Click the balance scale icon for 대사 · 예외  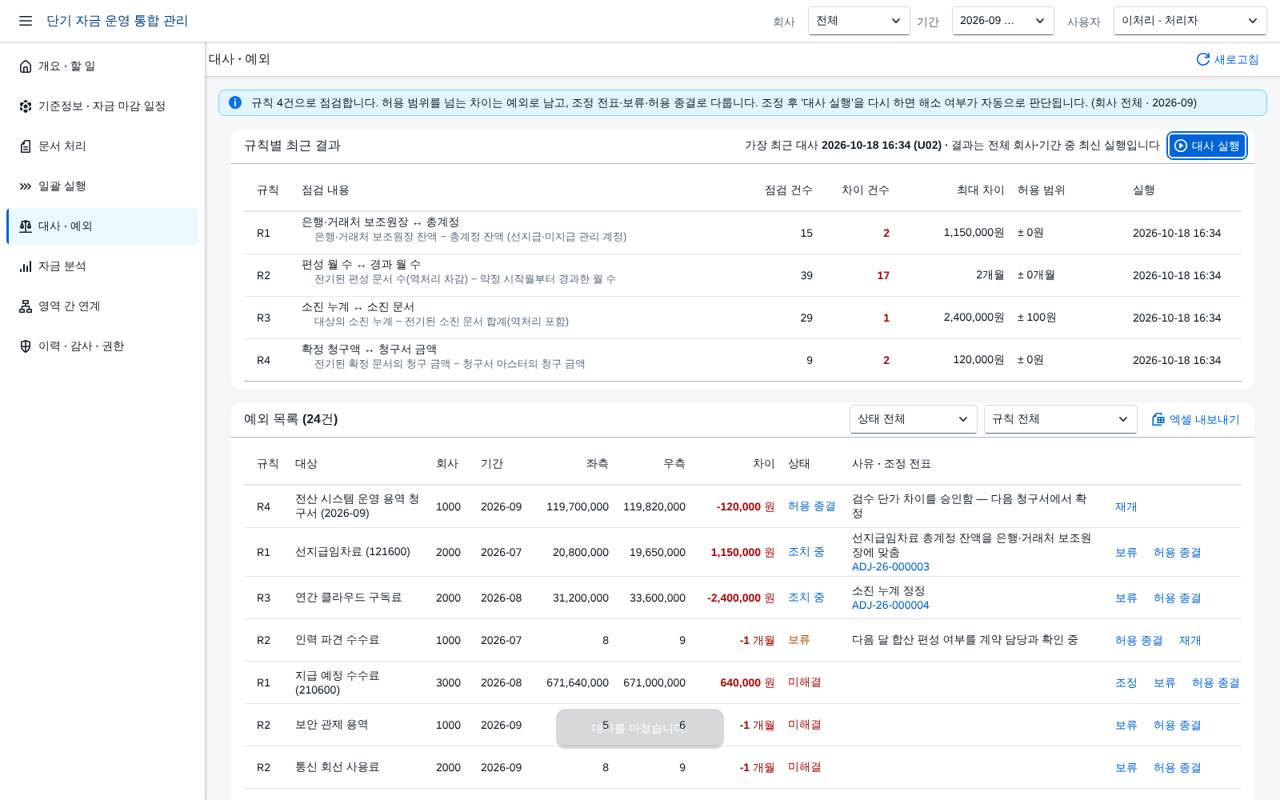click(26, 226)
